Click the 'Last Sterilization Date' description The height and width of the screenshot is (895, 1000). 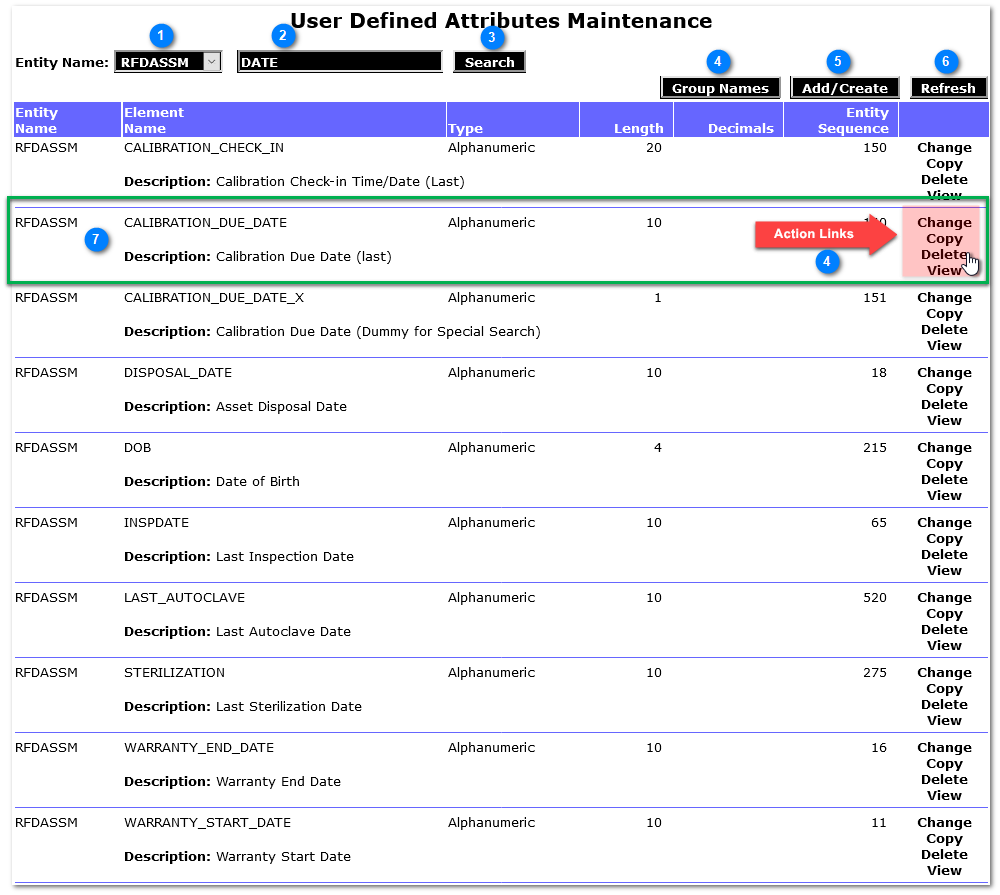point(289,706)
